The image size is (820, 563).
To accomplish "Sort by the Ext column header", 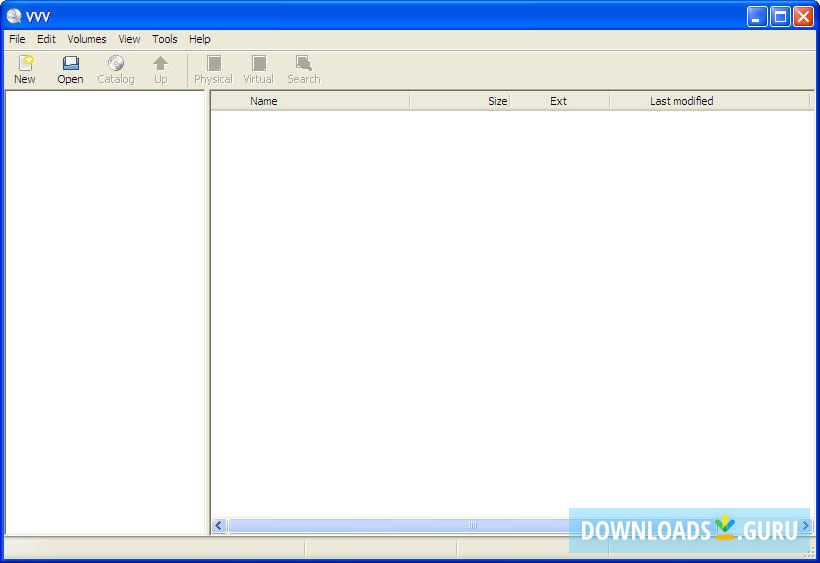I will click(560, 101).
